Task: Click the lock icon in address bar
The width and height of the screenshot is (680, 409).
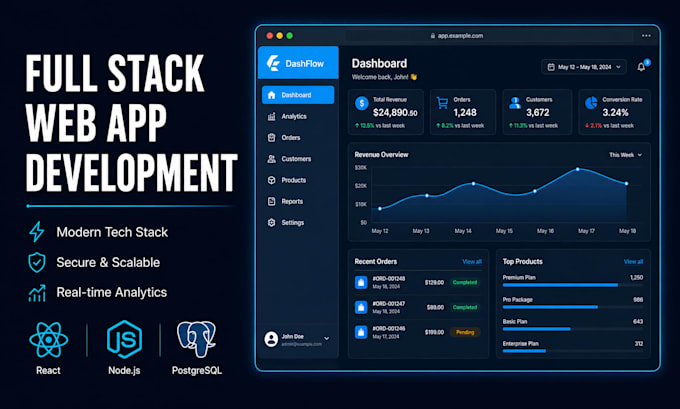Action: coord(432,36)
